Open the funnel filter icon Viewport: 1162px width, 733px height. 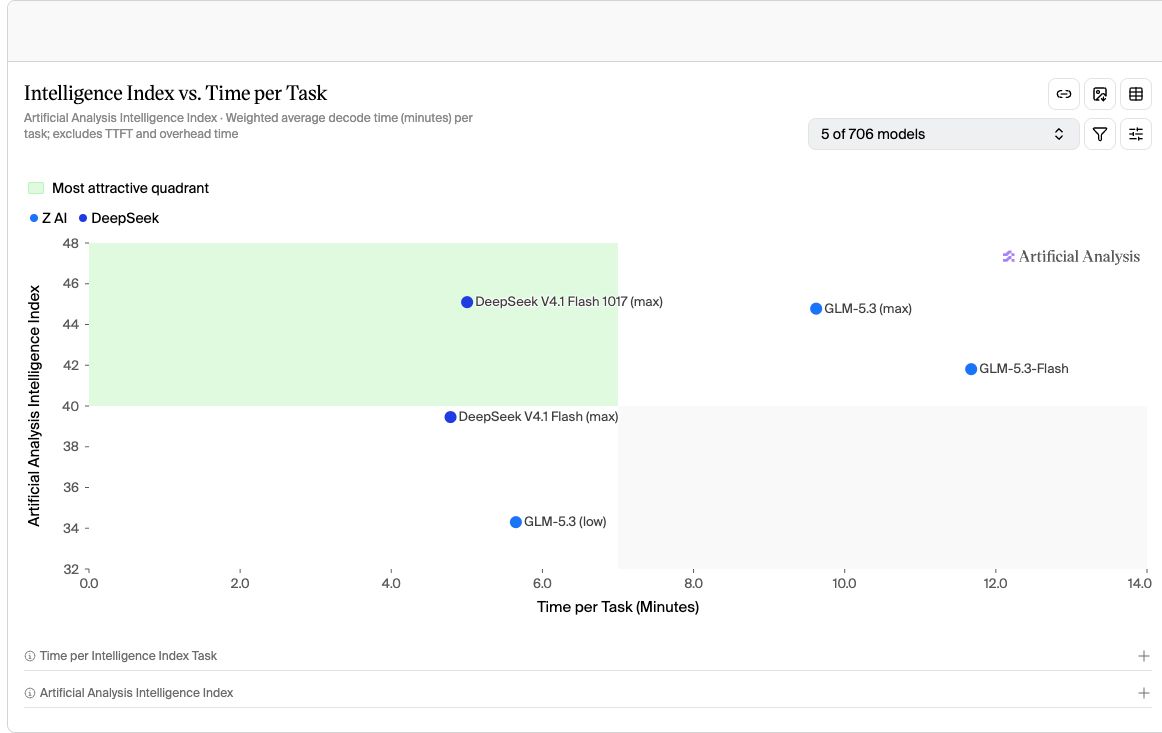[x=1100, y=134]
